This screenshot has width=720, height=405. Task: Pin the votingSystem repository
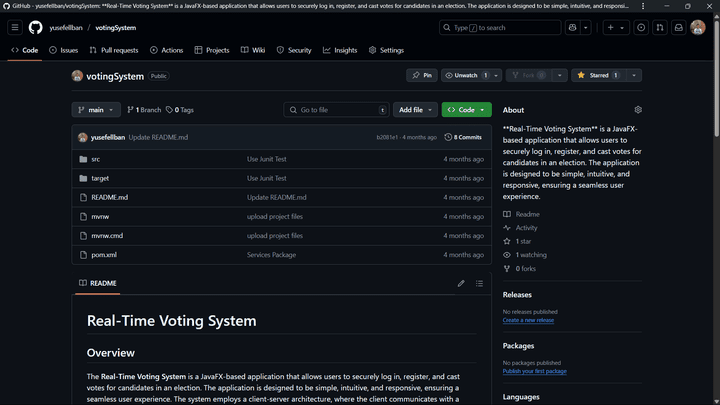(422, 75)
